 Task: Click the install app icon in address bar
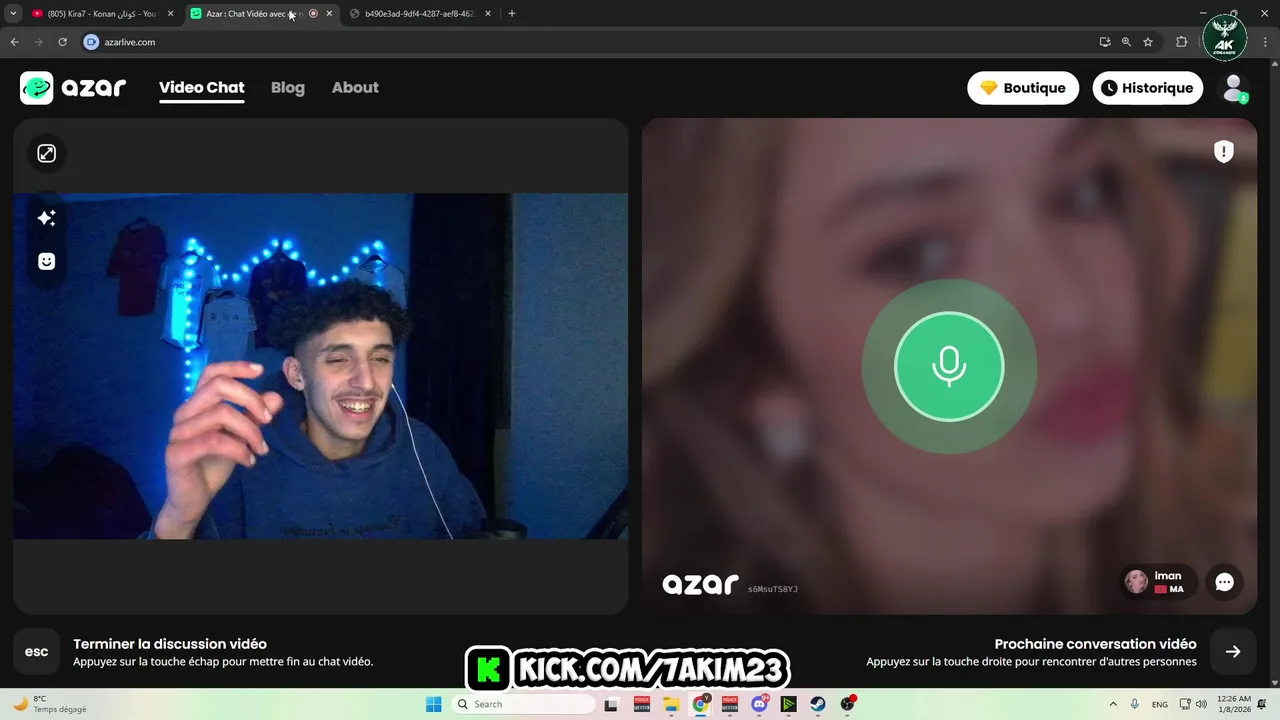[x=1104, y=42]
